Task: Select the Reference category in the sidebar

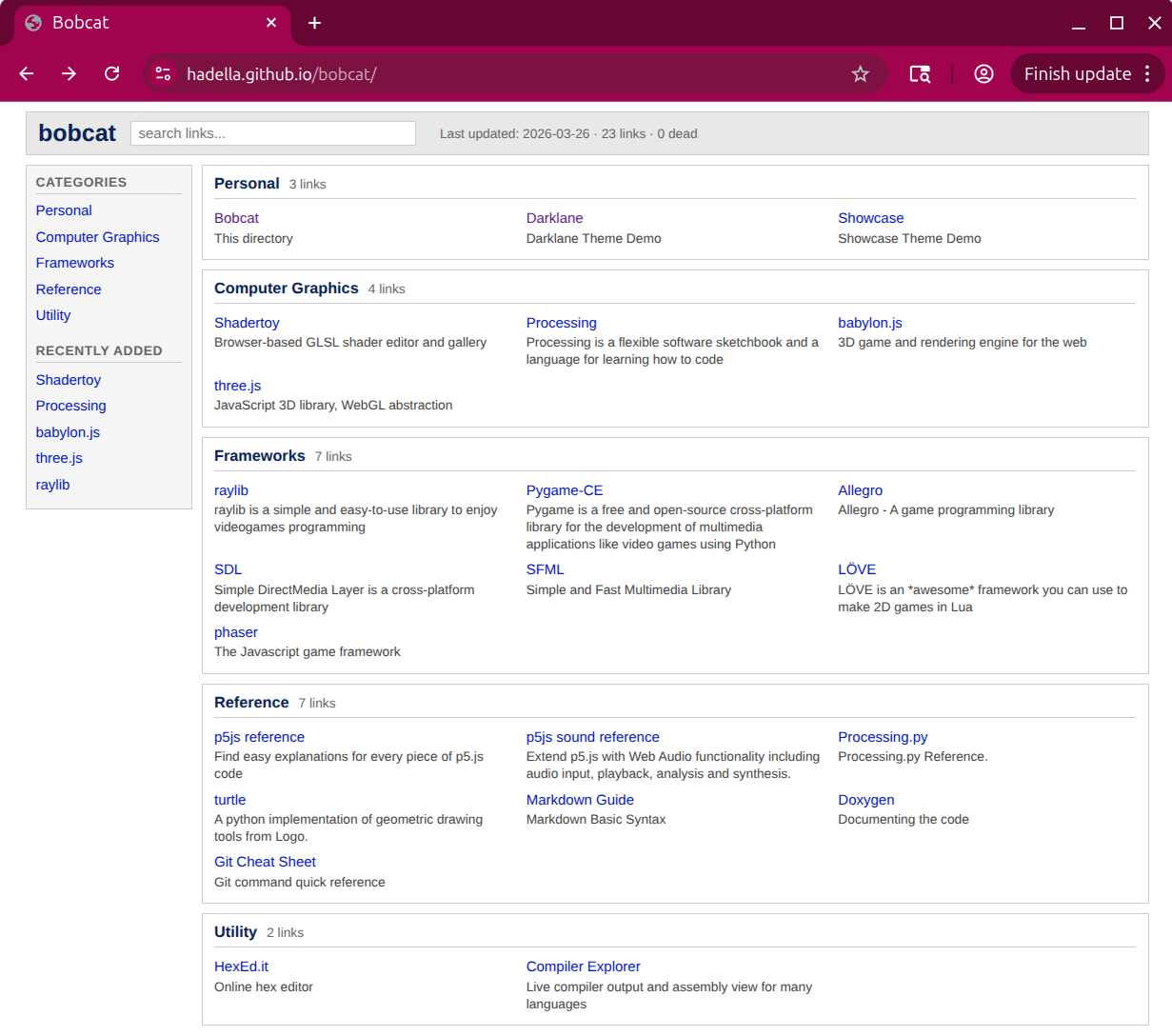Action: (68, 289)
